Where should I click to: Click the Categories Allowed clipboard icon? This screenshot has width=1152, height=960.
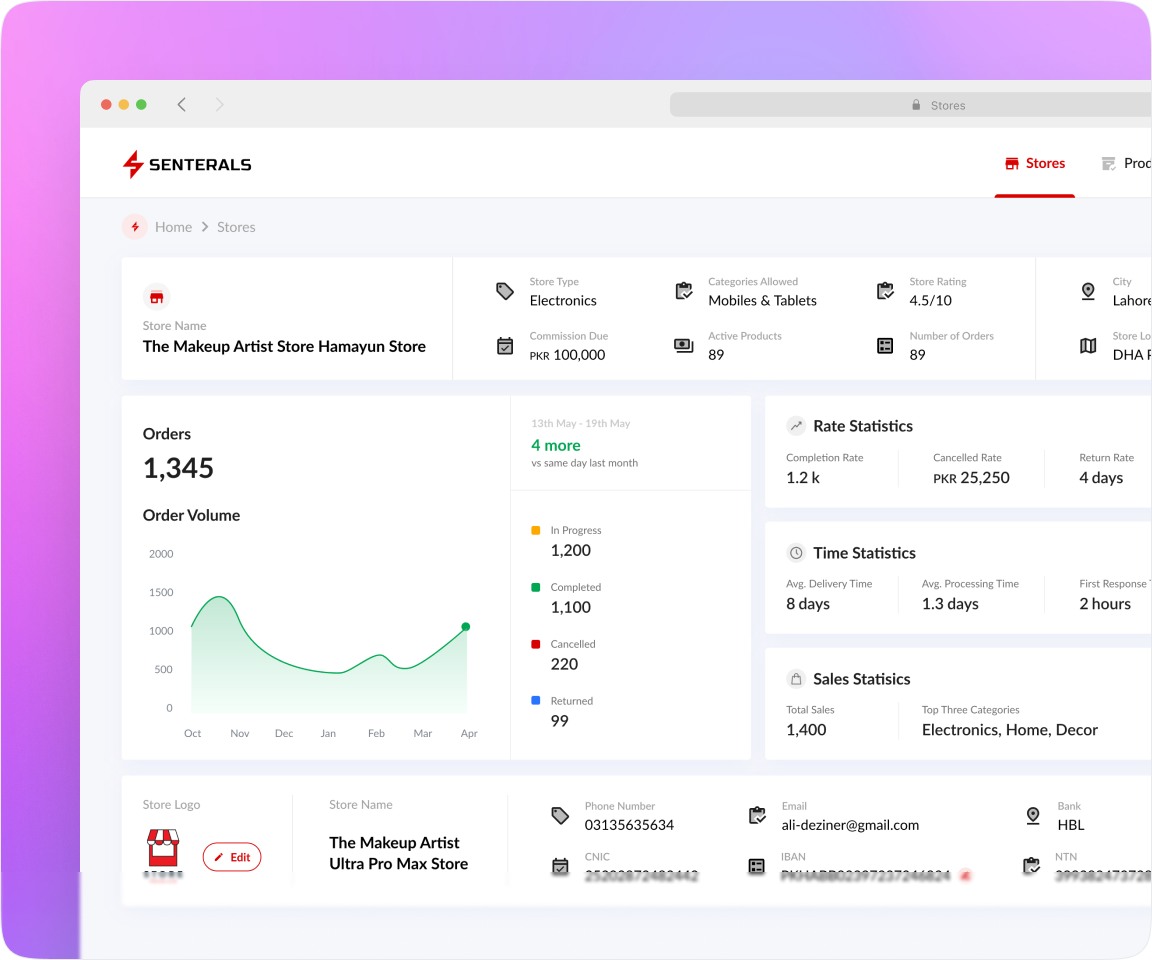(x=684, y=291)
